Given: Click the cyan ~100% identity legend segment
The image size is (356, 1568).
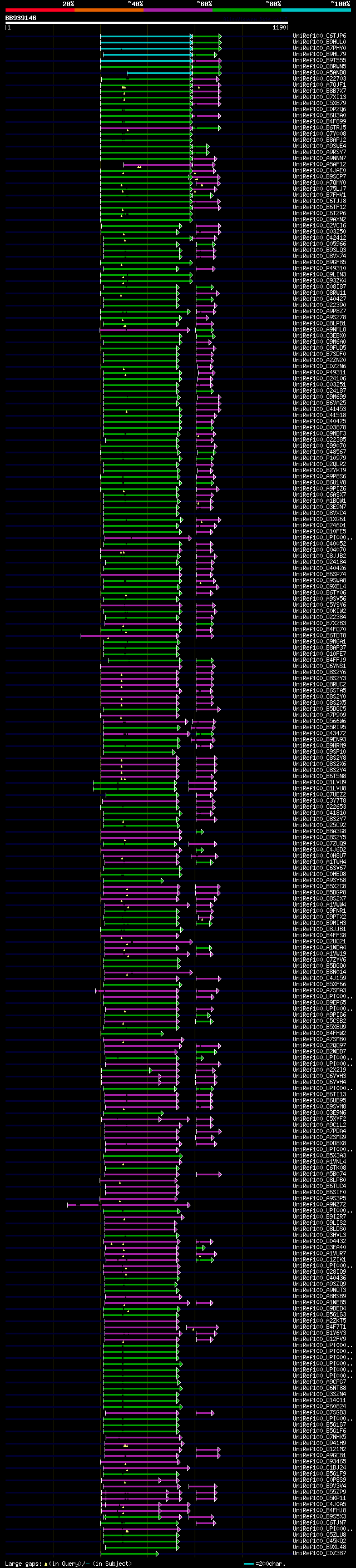Looking at the screenshot, I should coord(316,11).
